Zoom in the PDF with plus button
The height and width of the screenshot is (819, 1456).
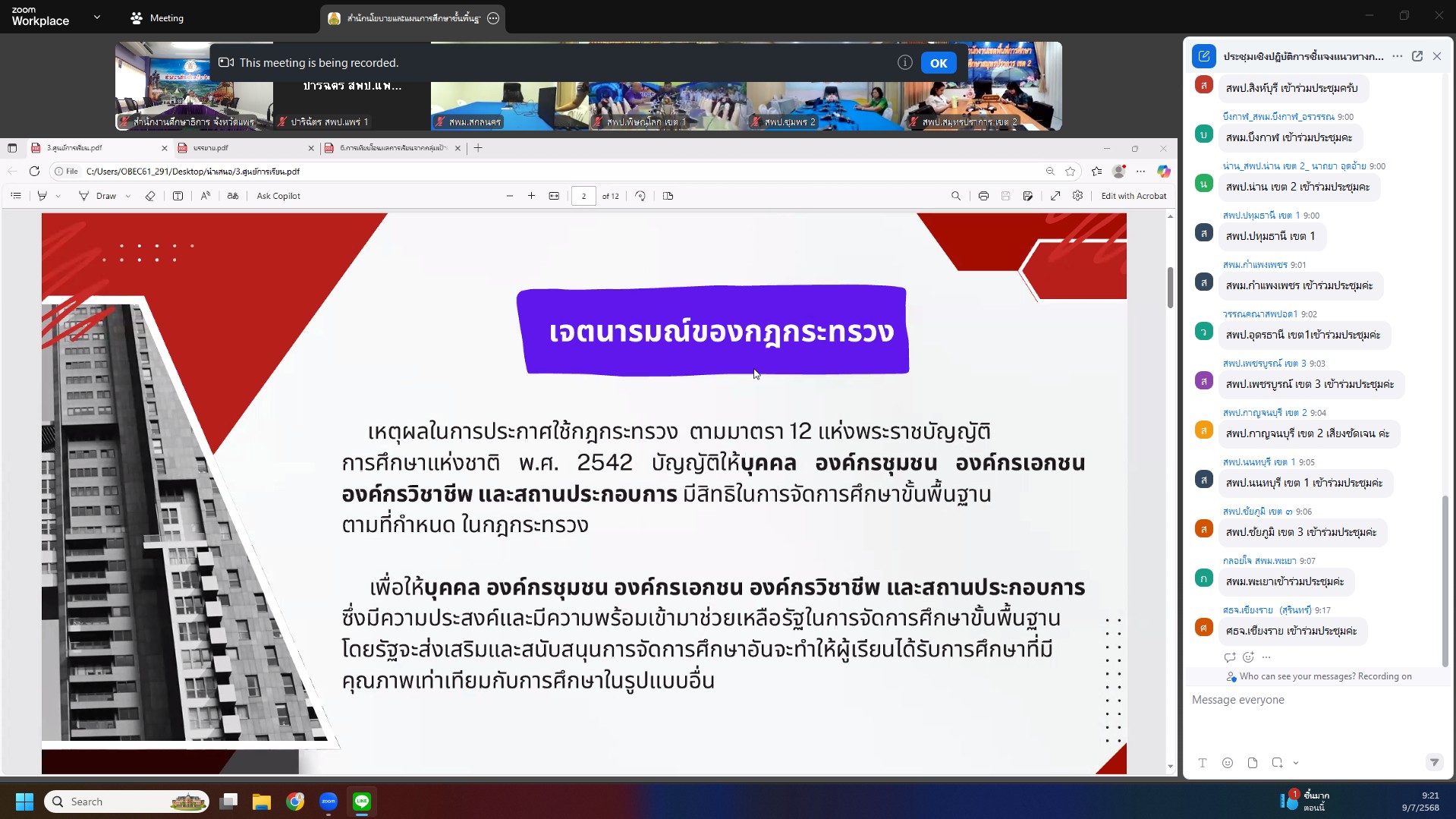[x=531, y=196]
